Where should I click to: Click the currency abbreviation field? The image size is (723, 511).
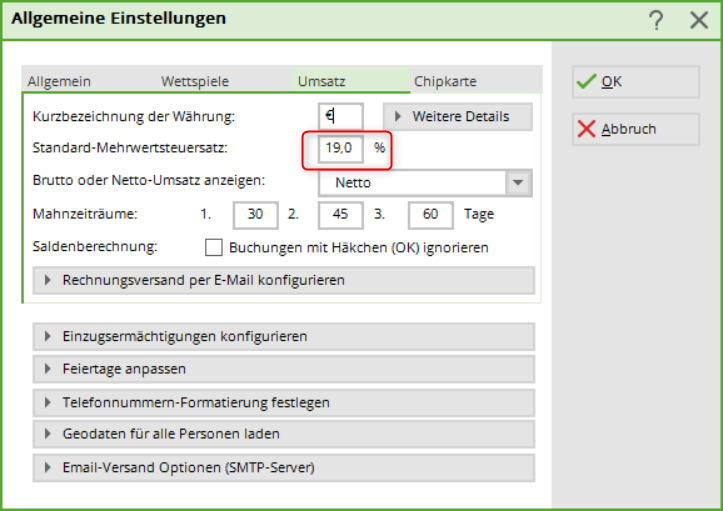(341, 116)
